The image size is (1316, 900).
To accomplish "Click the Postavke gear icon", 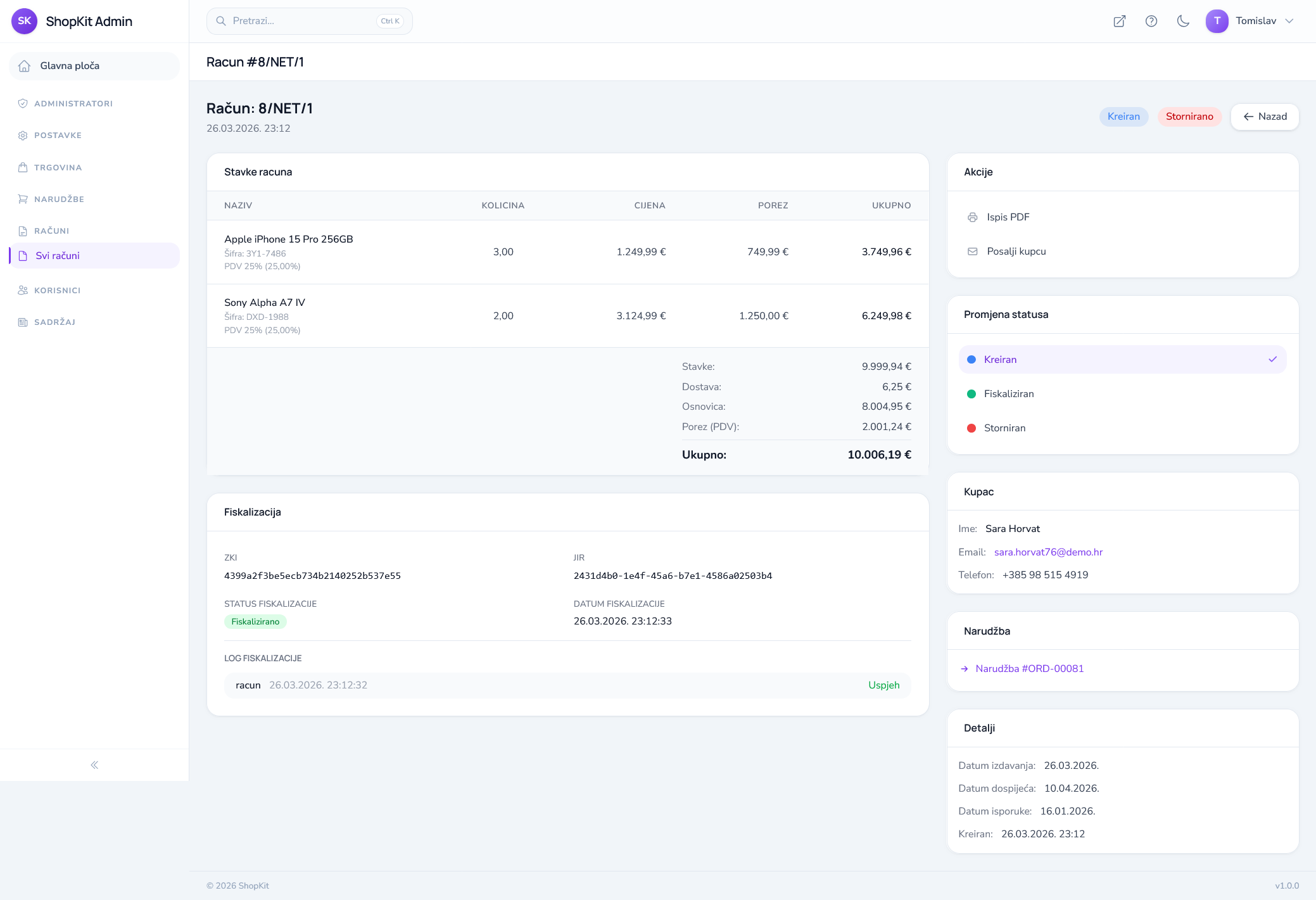I will coord(23,136).
